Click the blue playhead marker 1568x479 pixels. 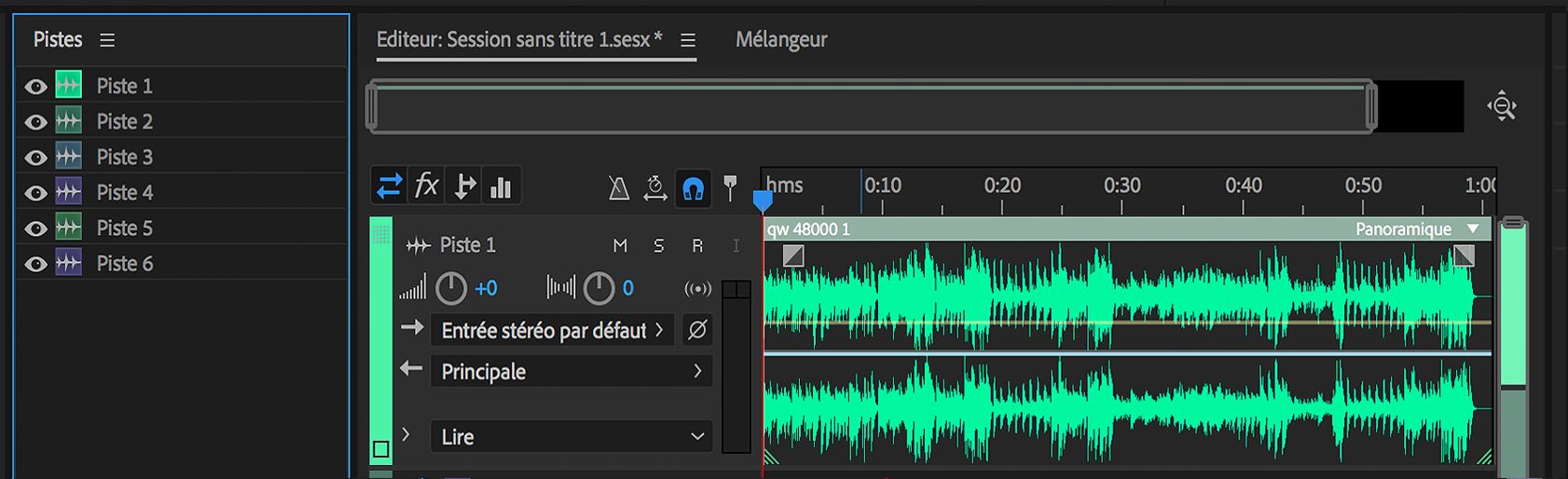(x=763, y=200)
